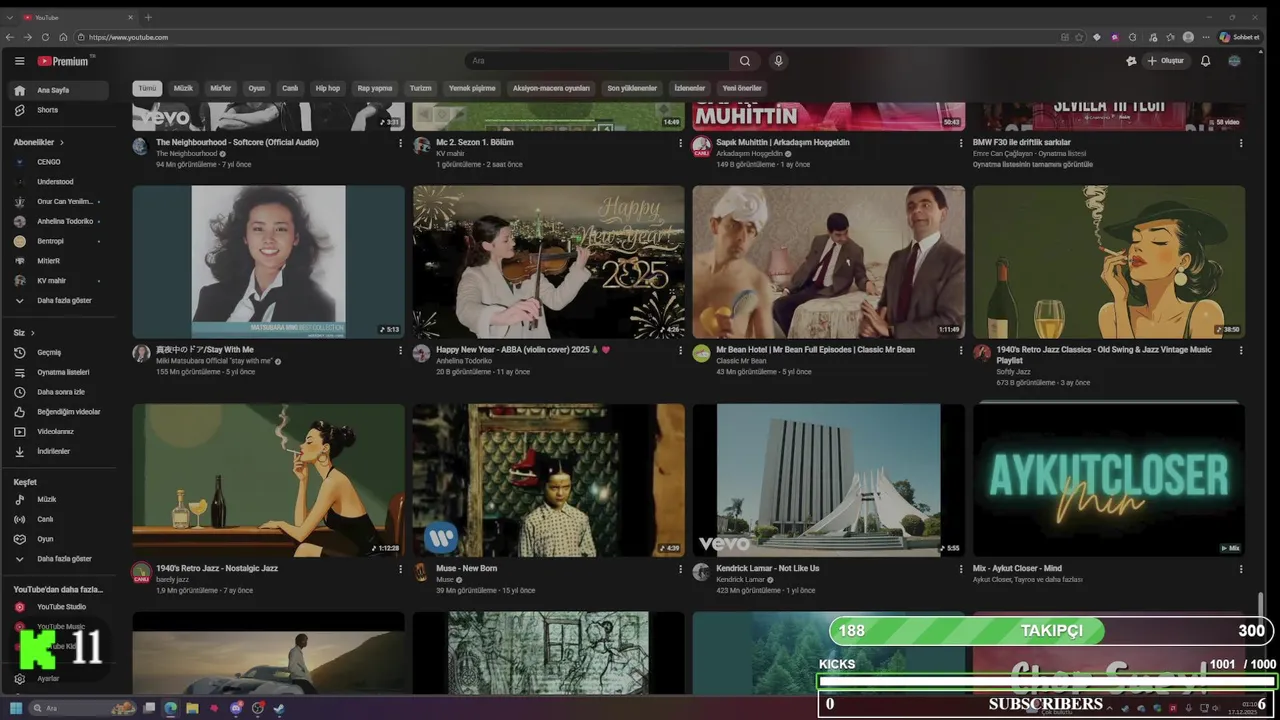Select the Yemek pişirme filter chip
The image size is (1280, 720).
click(x=472, y=88)
